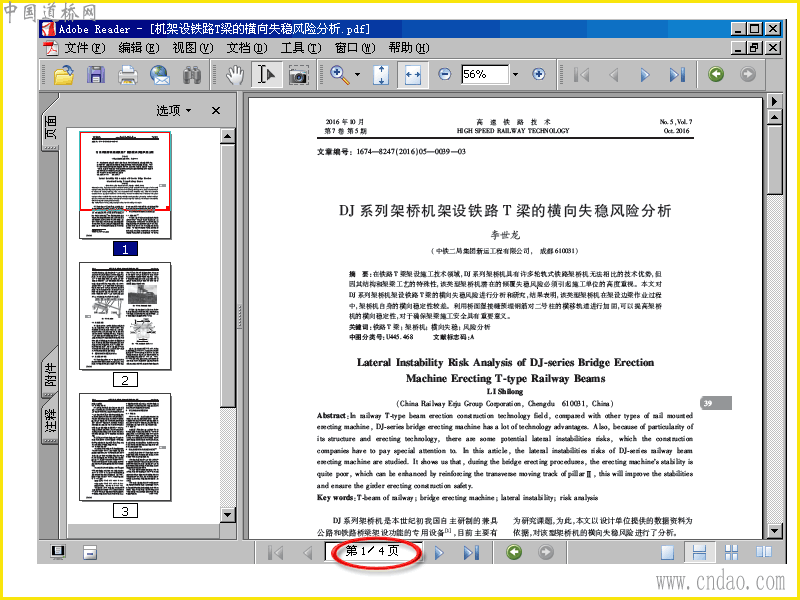Go to first page in top toolbar

[581, 75]
